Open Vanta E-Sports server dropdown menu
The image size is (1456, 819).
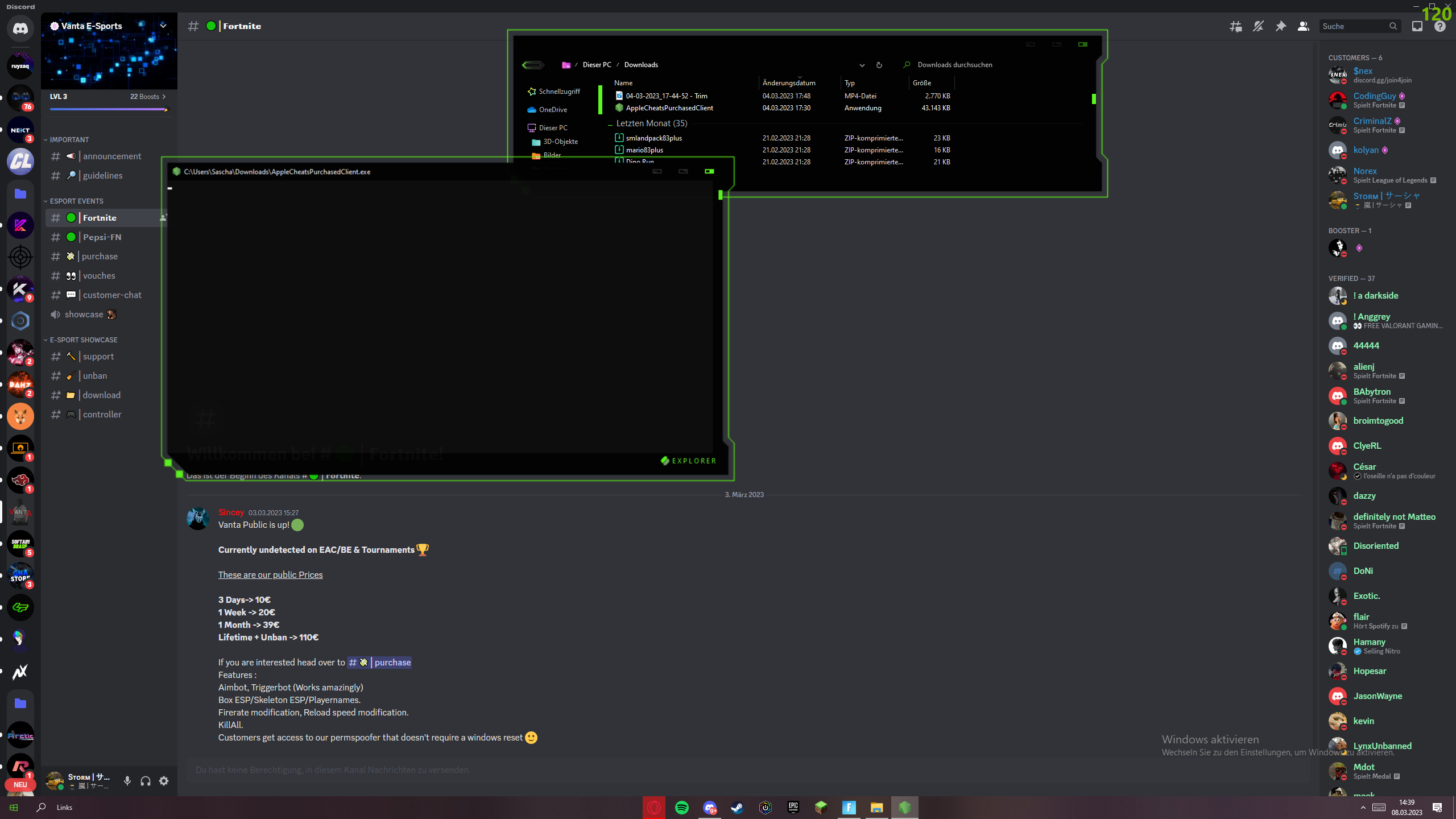[163, 26]
